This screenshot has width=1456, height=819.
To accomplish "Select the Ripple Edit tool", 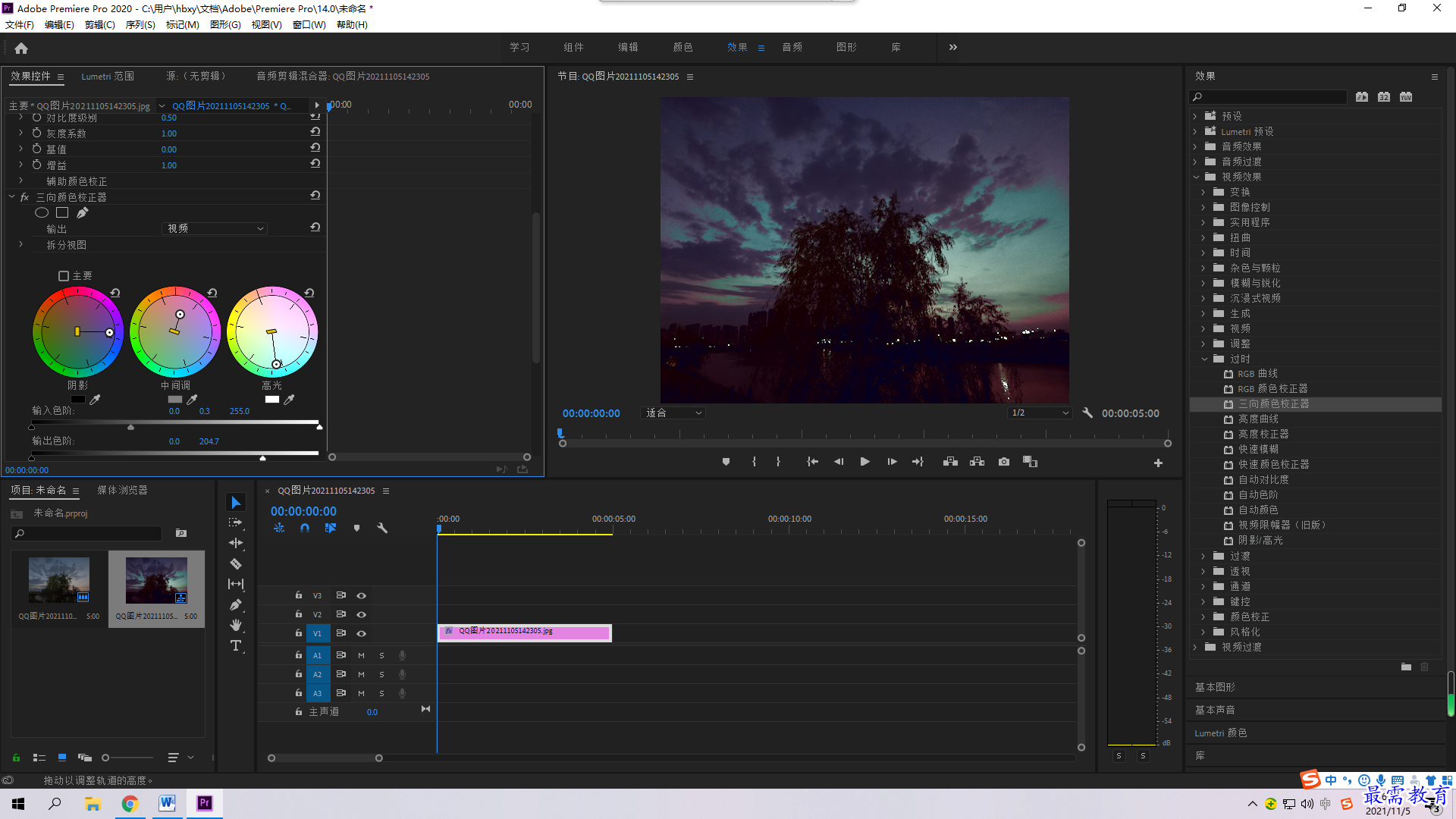I will (x=236, y=543).
